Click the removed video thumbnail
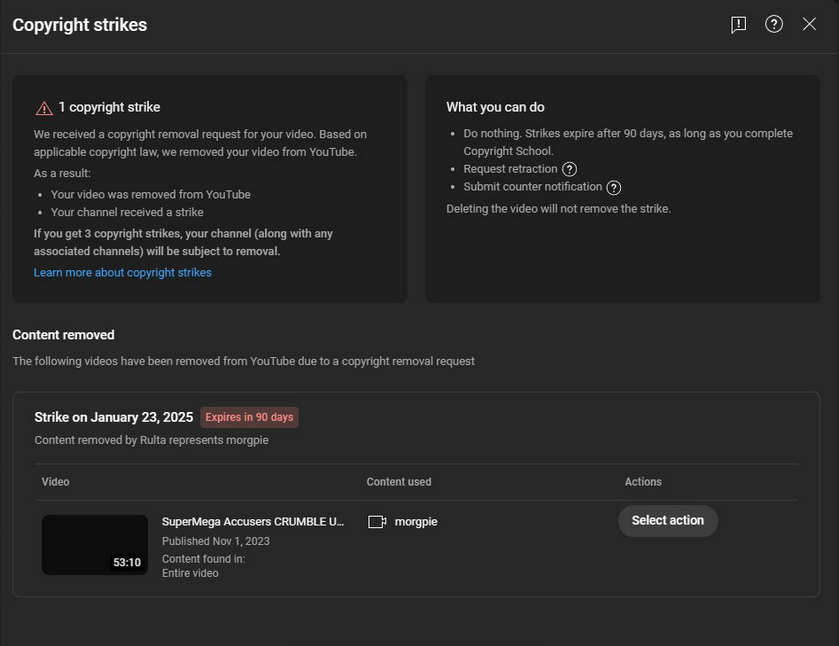The height and width of the screenshot is (646, 839). (x=95, y=545)
